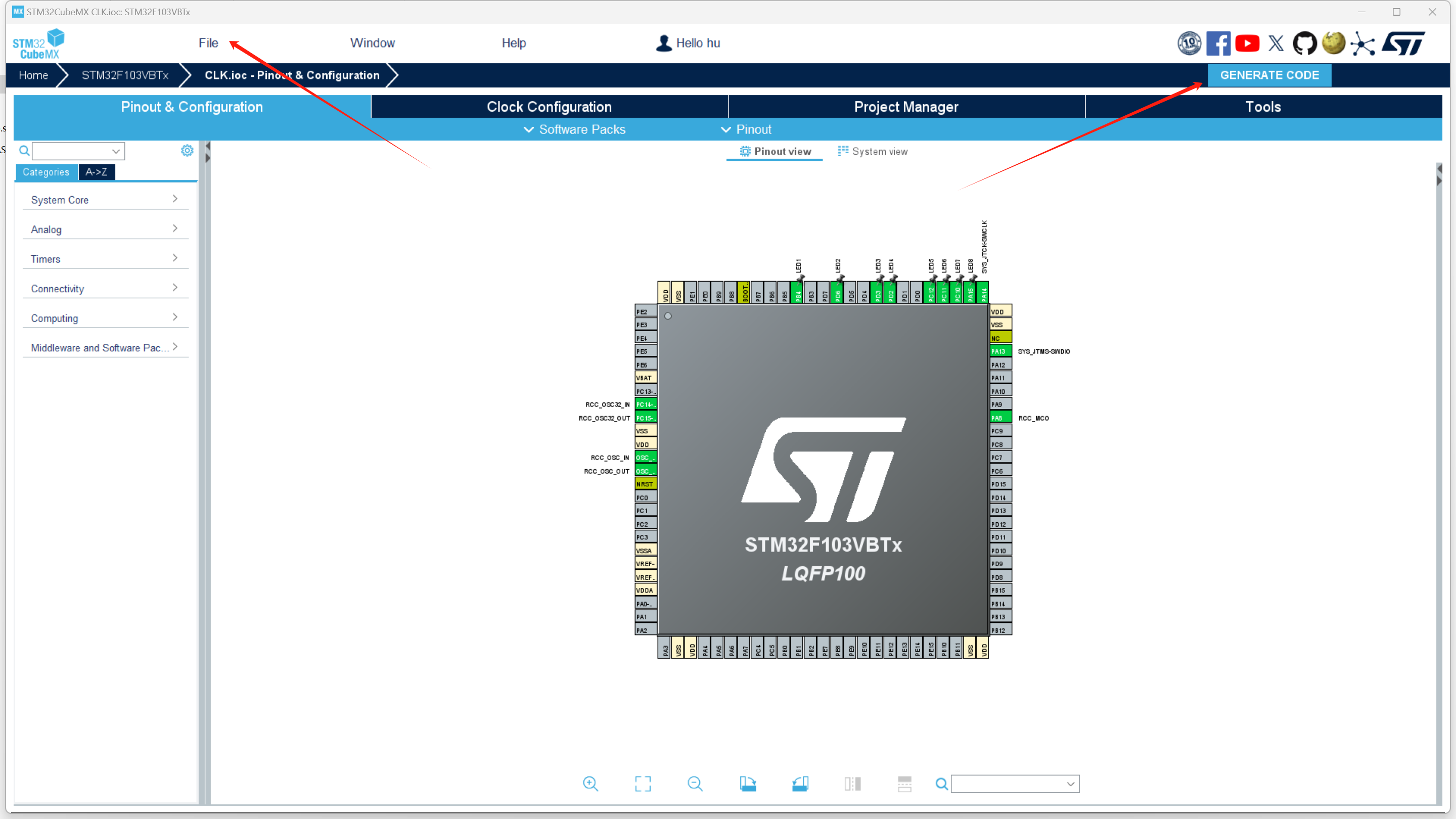The image size is (1456, 819).
Task: Click the green PA8 pin on chip
Action: point(1000,418)
